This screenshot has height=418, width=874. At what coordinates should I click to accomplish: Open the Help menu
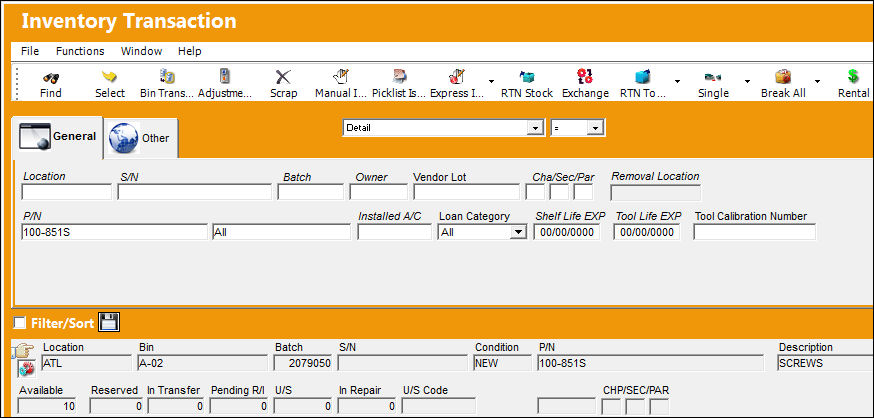coord(190,51)
